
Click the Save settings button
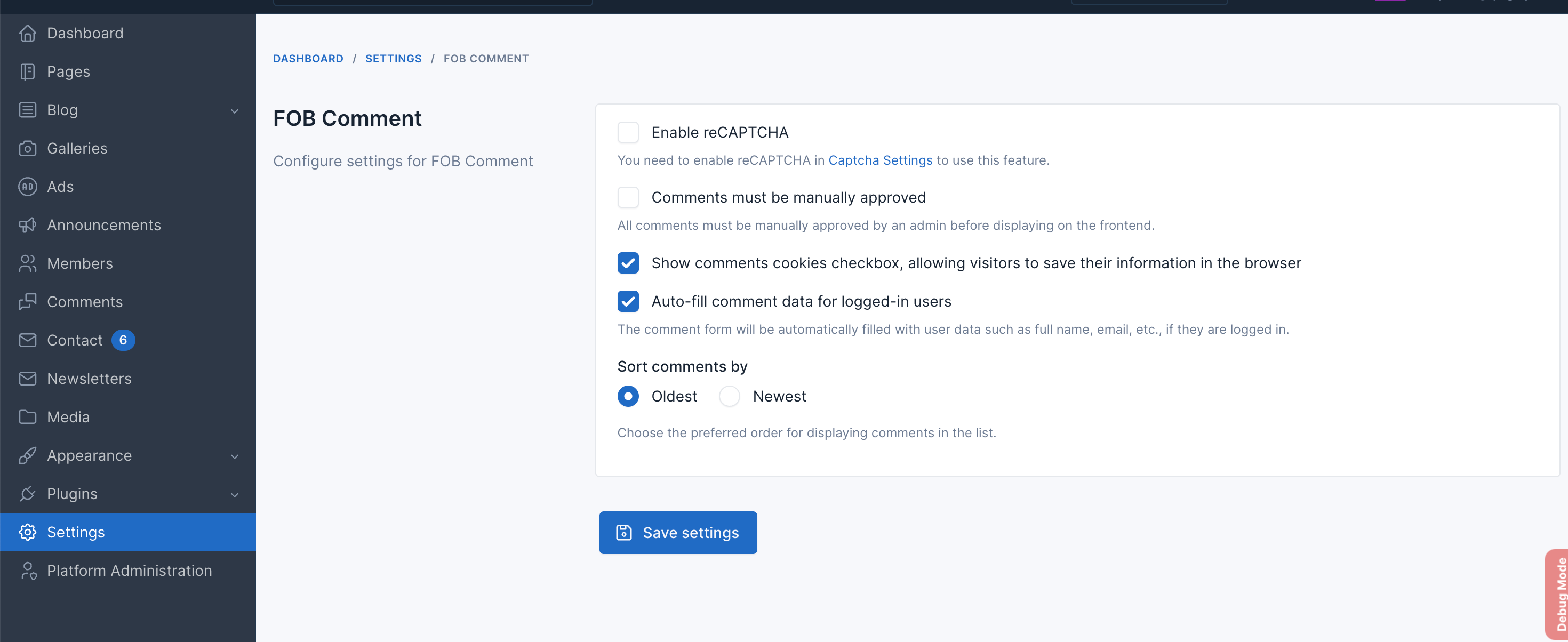(678, 533)
